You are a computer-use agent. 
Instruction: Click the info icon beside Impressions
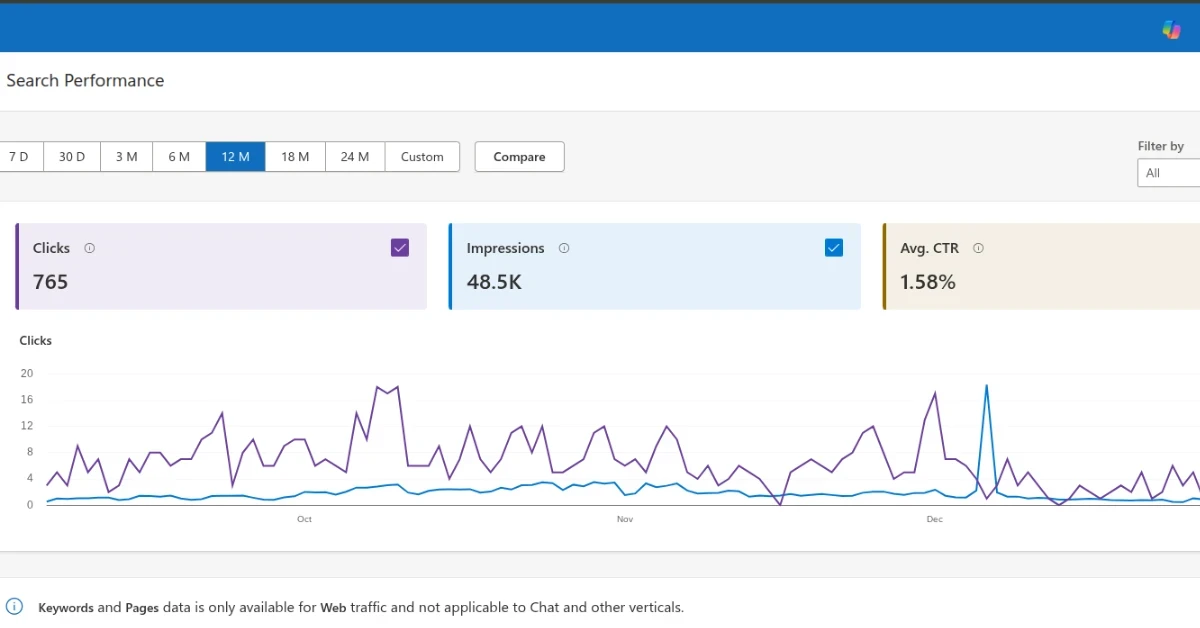coord(564,248)
